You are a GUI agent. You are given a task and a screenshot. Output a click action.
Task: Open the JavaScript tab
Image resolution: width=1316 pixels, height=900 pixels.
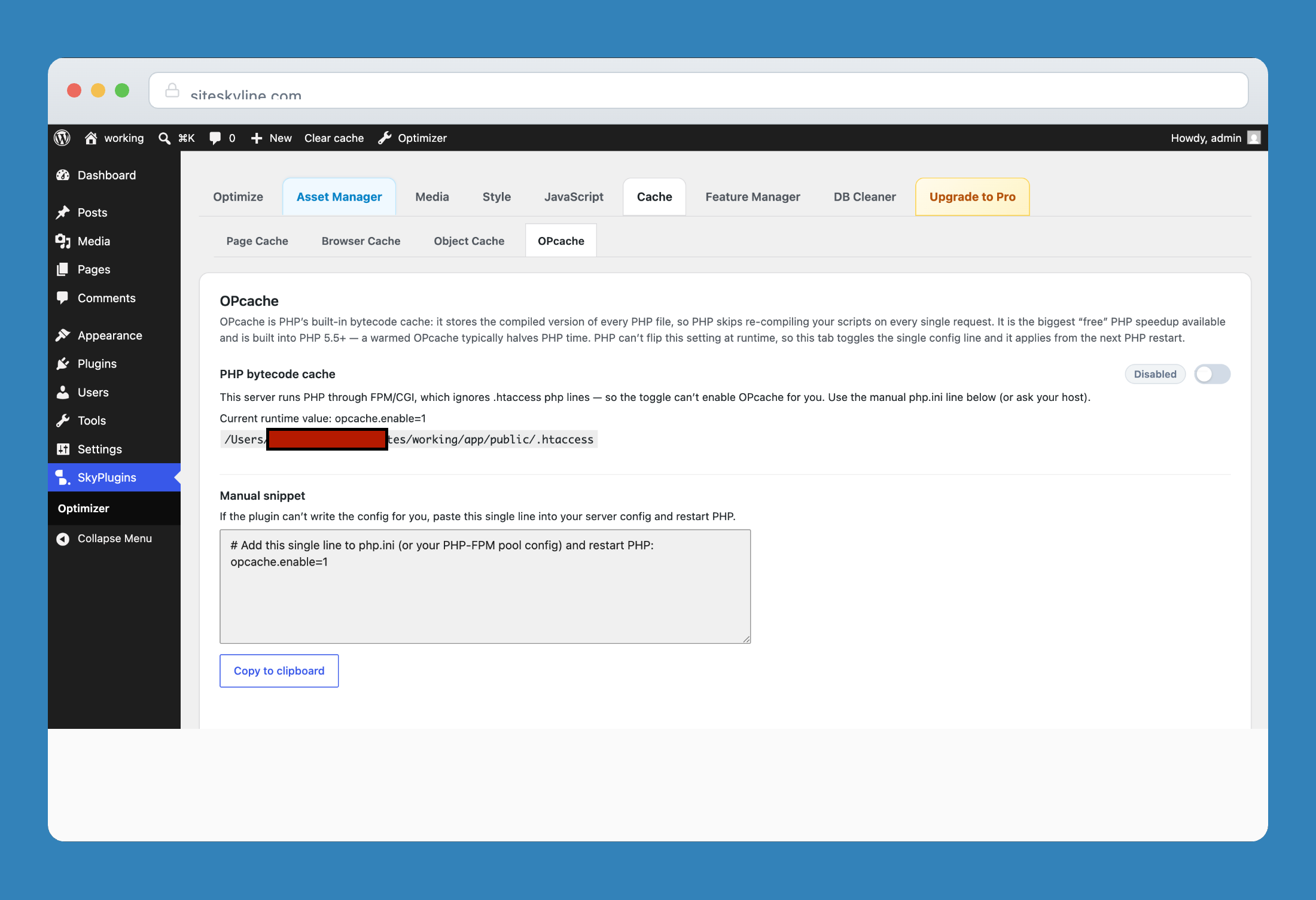point(574,197)
